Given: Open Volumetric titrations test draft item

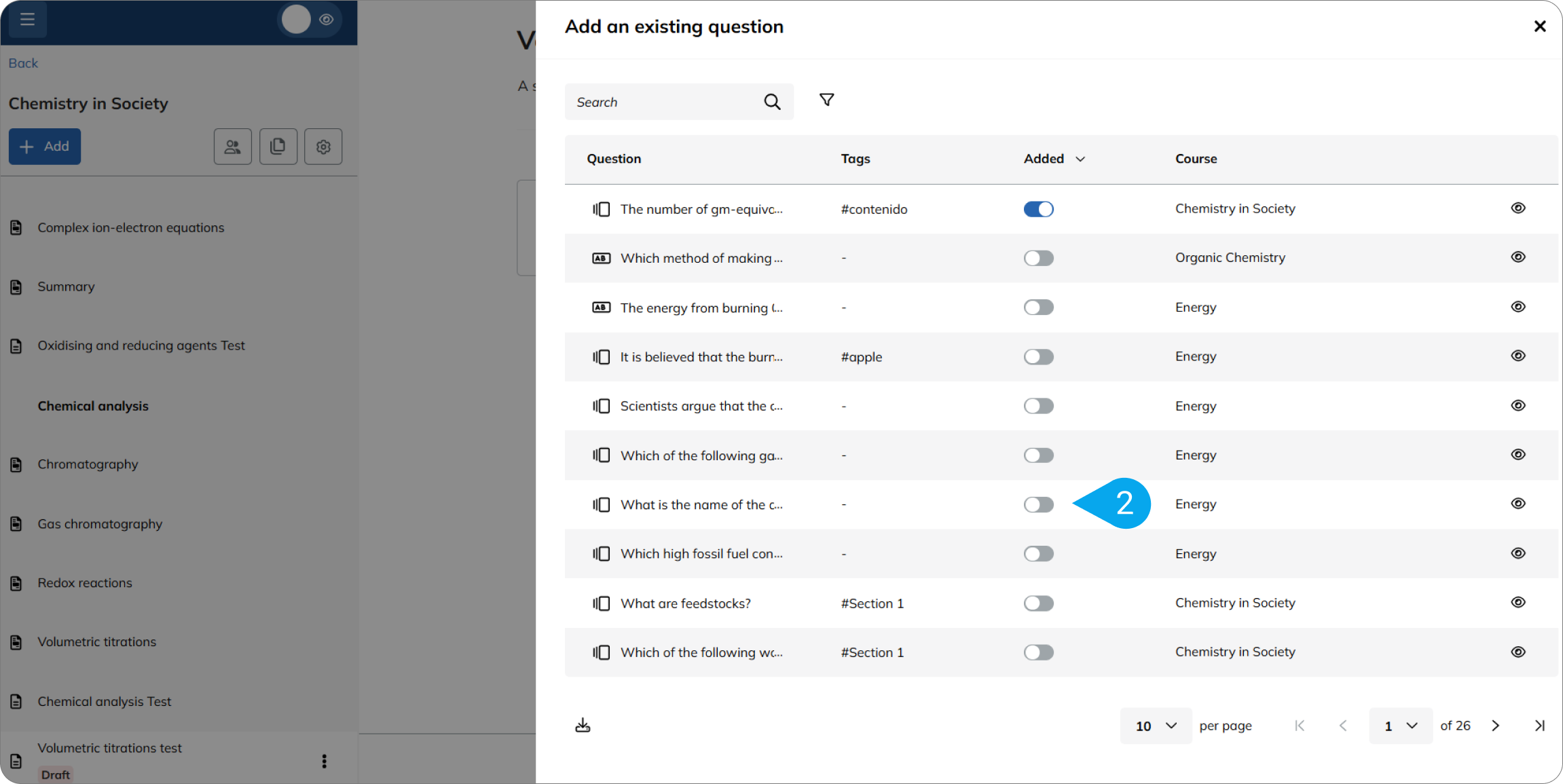Looking at the screenshot, I should [x=109, y=748].
